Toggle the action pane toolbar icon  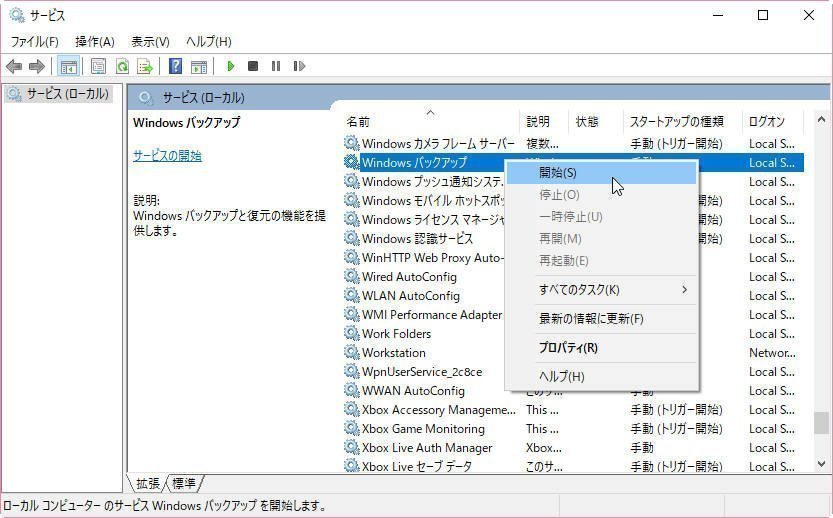click(x=199, y=66)
